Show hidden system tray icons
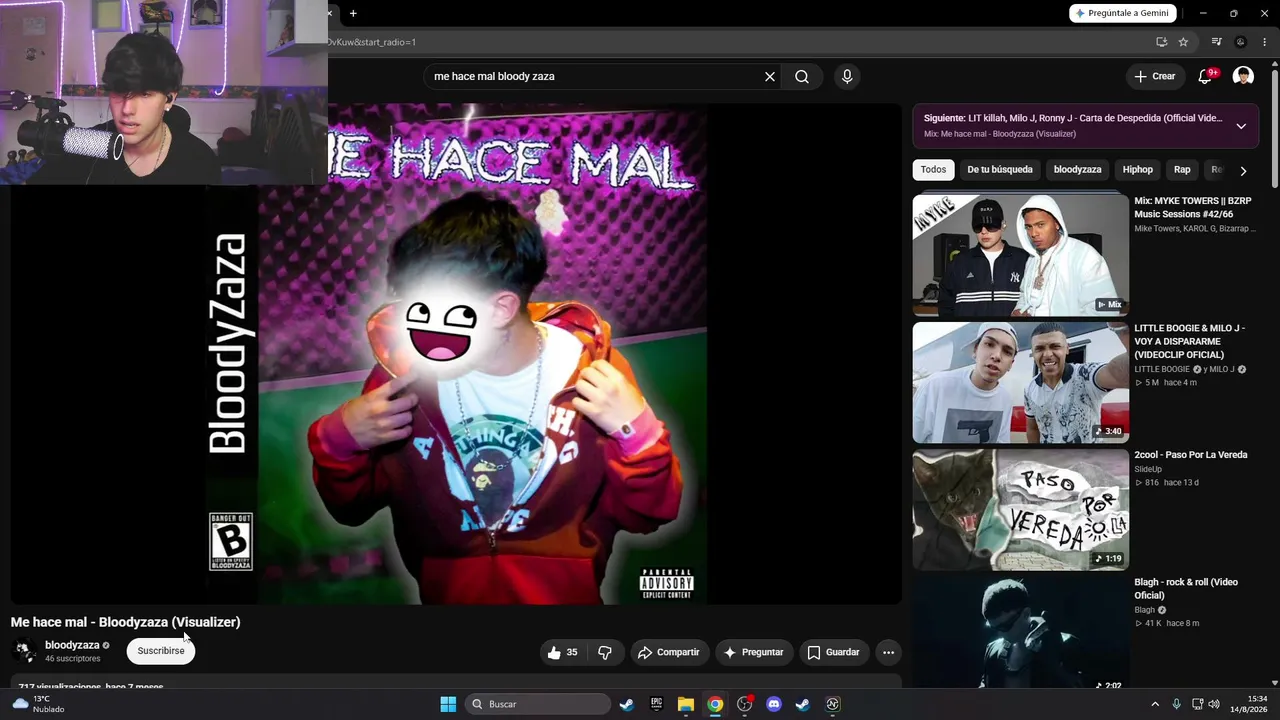 pyautogui.click(x=1155, y=704)
